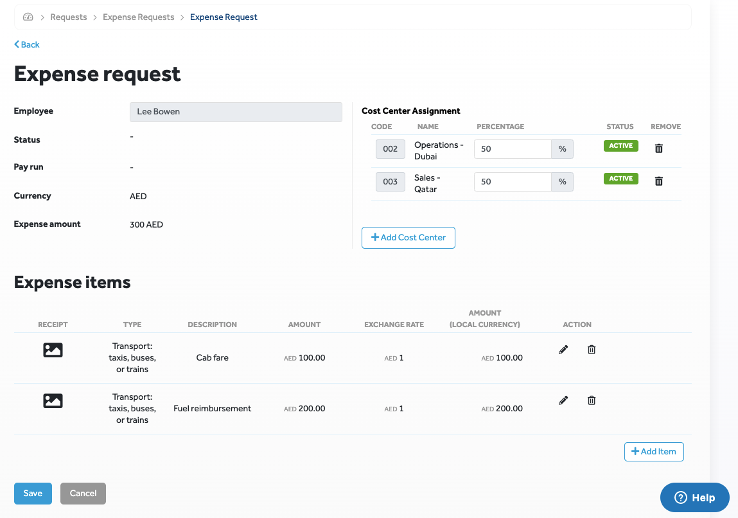Edit the Cab fare expense item
Screen dimensions: 738x518
[563, 349]
